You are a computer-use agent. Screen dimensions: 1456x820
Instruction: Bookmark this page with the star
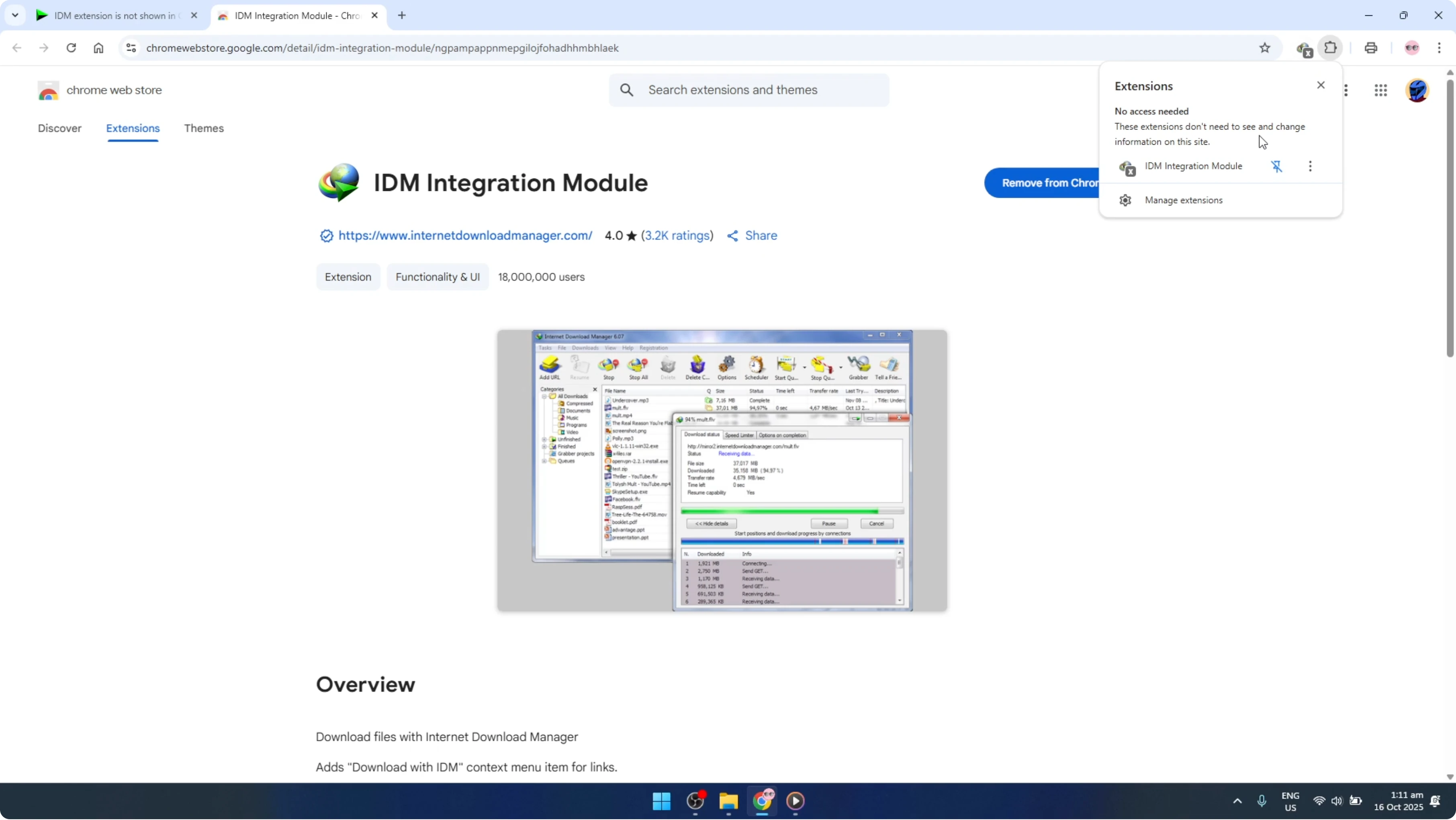[1265, 48]
